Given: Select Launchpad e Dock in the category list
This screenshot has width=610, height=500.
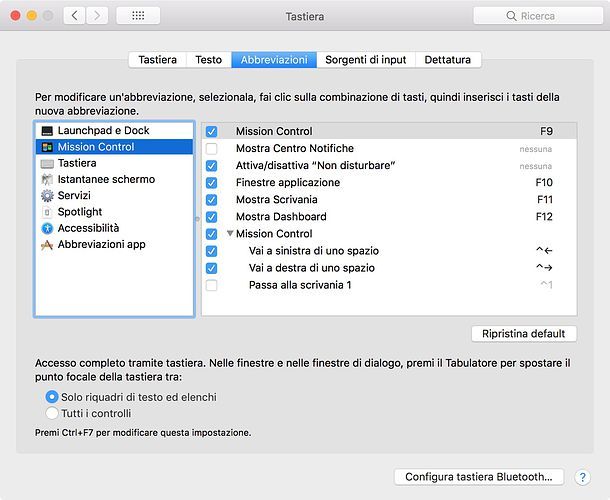Looking at the screenshot, I should [x=114, y=131].
